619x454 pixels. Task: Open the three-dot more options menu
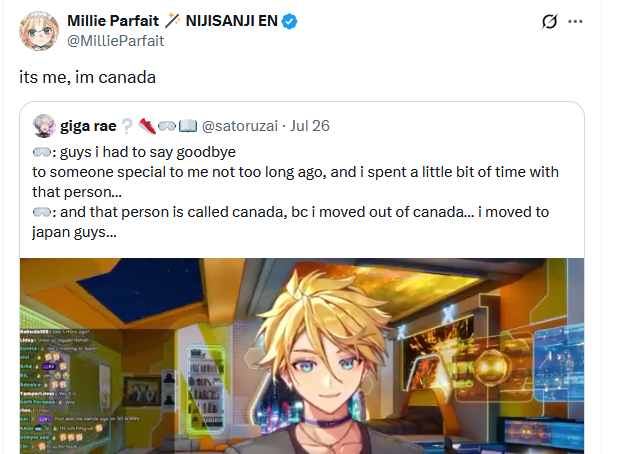[x=575, y=22]
